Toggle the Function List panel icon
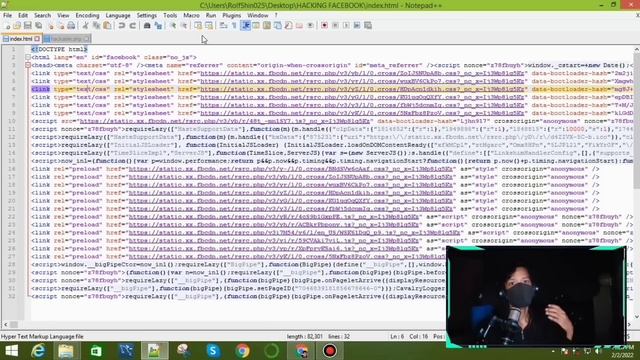The width and height of the screenshot is (640, 360). (x=289, y=26)
